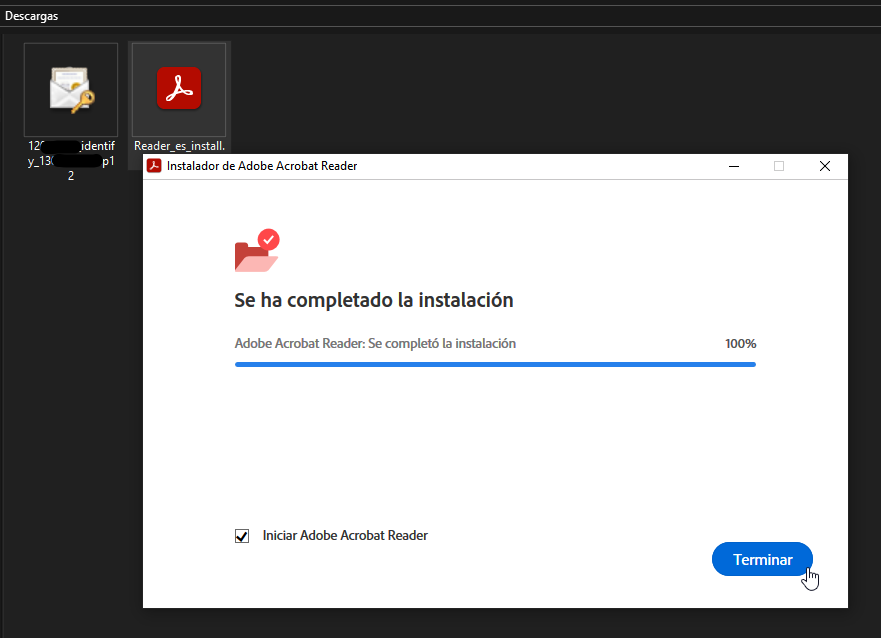This screenshot has width=881, height=638.
Task: Click the installer window title text
Action: click(262, 166)
